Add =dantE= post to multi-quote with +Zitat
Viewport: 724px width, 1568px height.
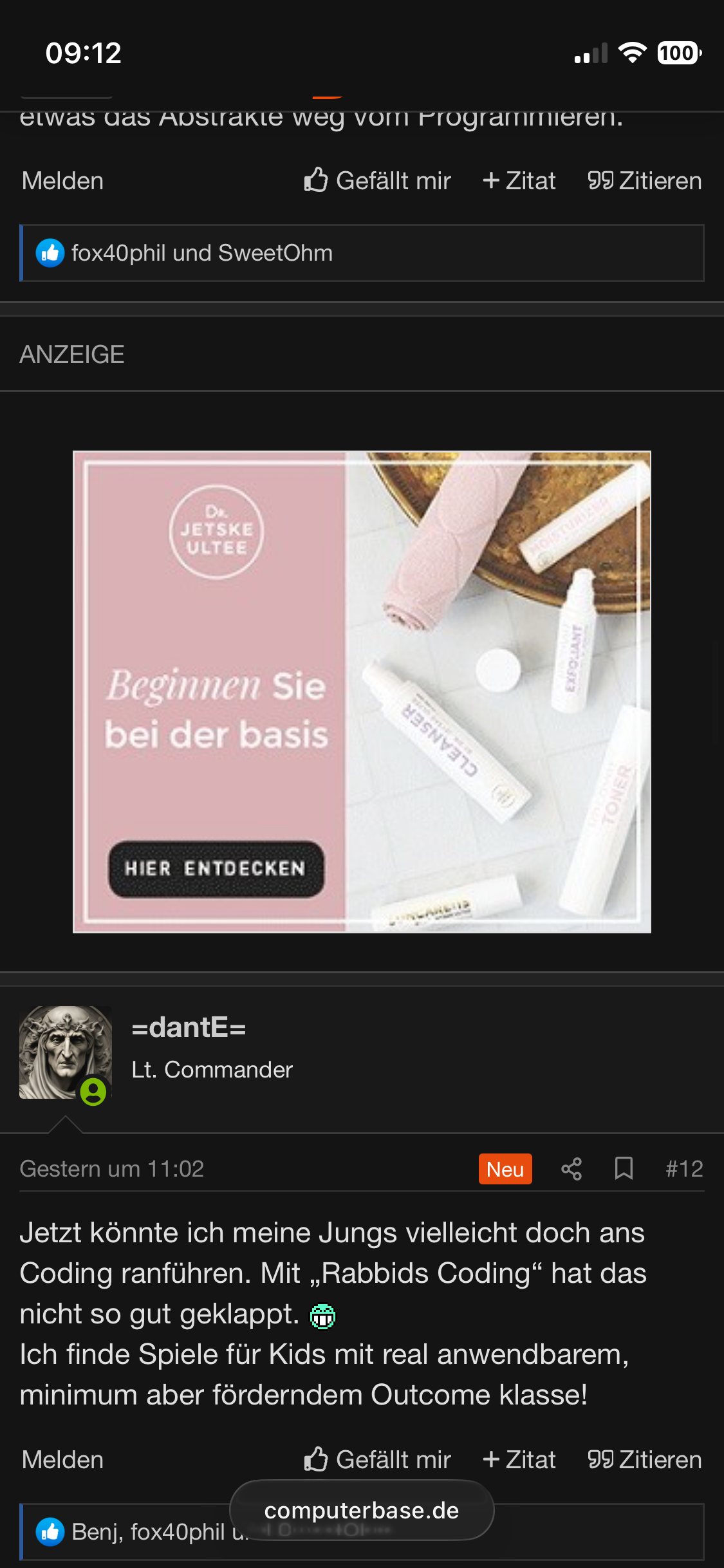519,1460
